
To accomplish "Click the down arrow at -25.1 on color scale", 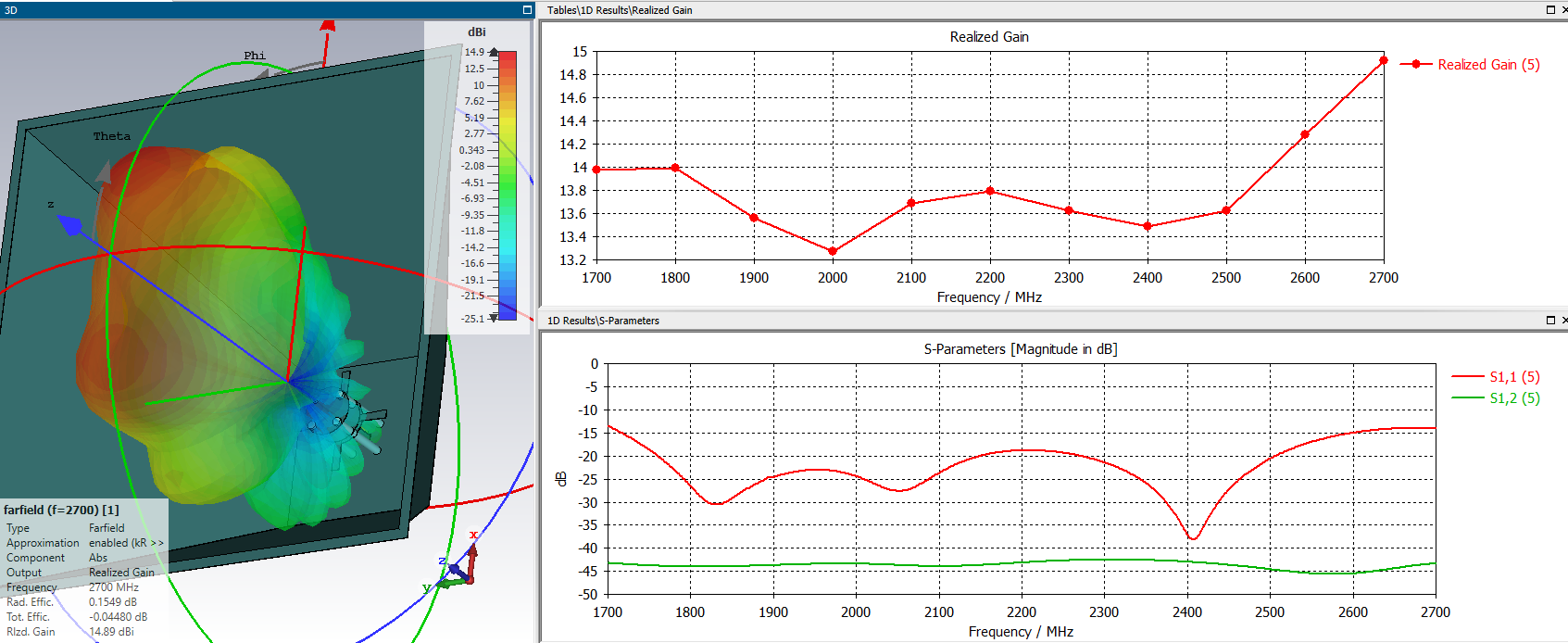I will [494, 318].
